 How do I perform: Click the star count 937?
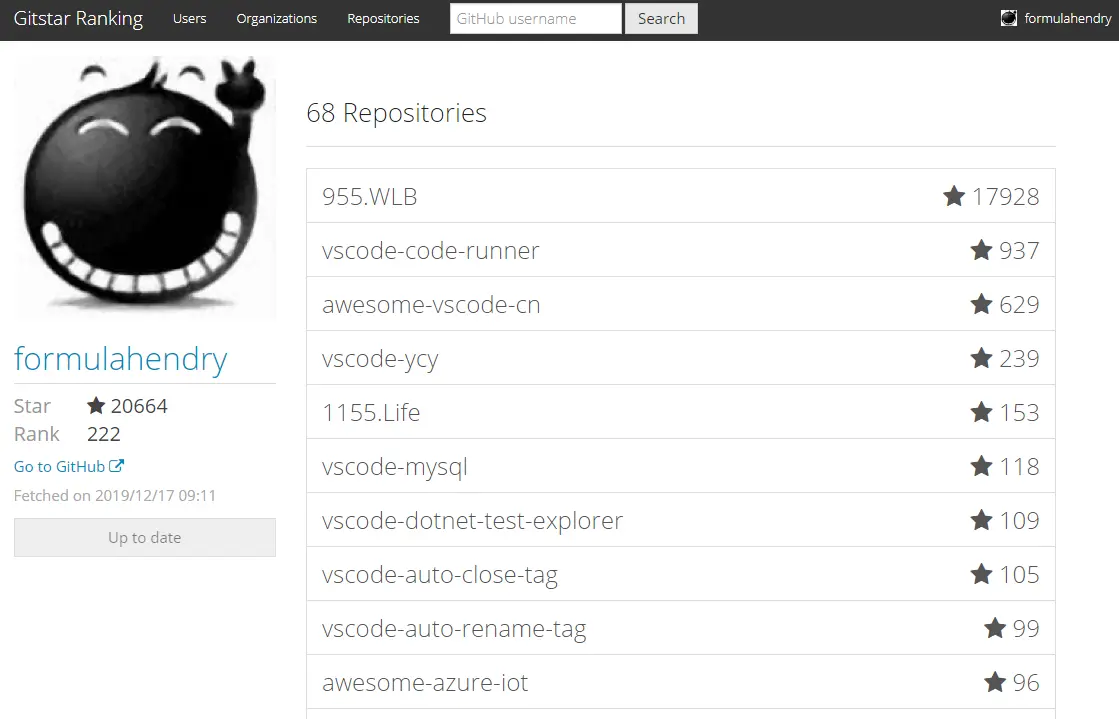click(1019, 251)
